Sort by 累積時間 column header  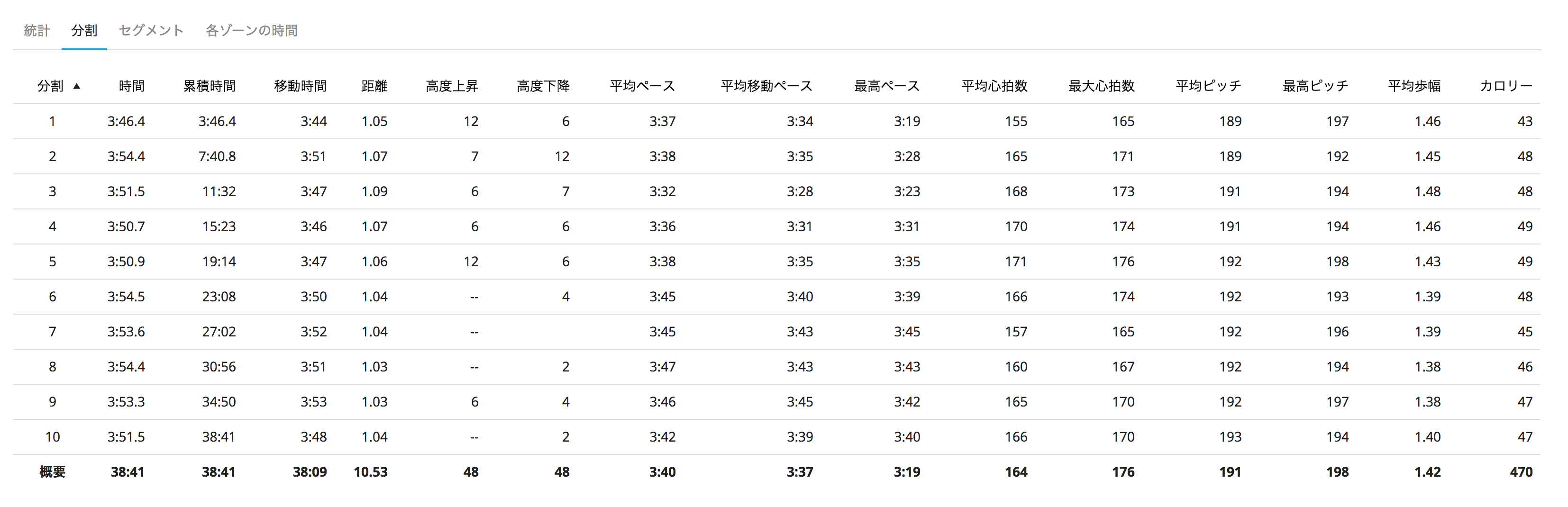pyautogui.click(x=210, y=86)
